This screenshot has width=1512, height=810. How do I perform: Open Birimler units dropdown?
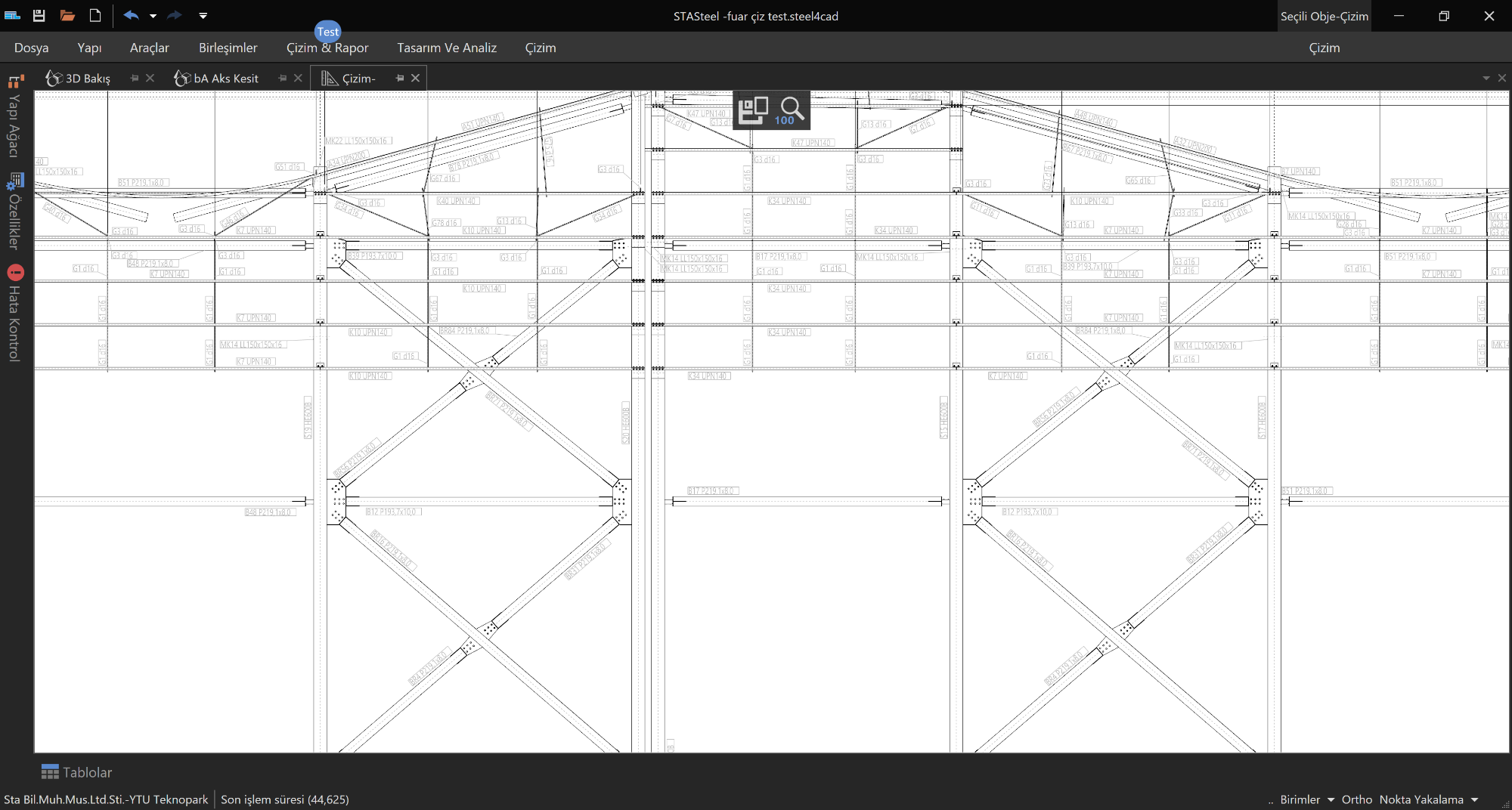[x=1307, y=799]
